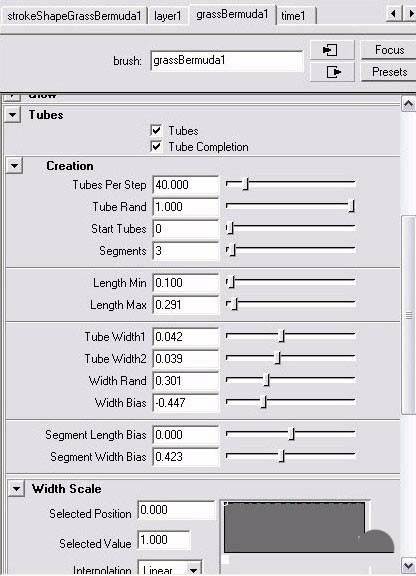Open the Interpolation dropdown
Screen dimensions: 416x576
pyautogui.click(x=170, y=569)
